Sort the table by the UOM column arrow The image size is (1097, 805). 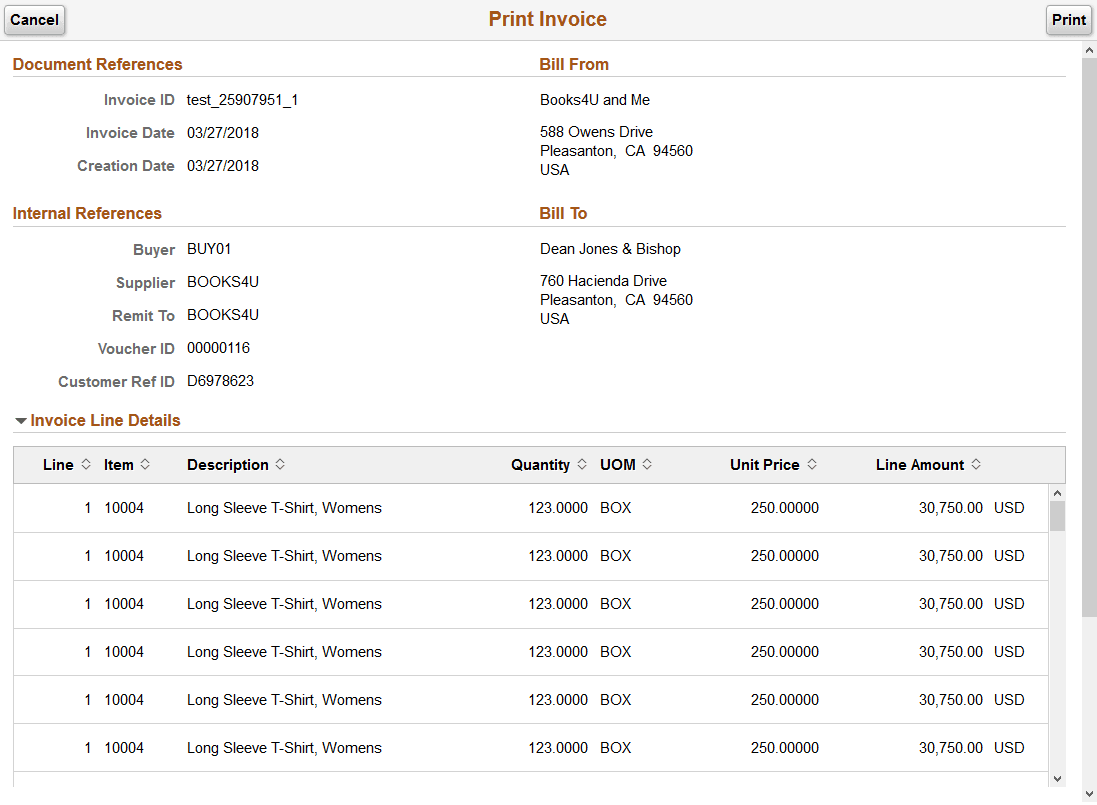tap(646, 464)
